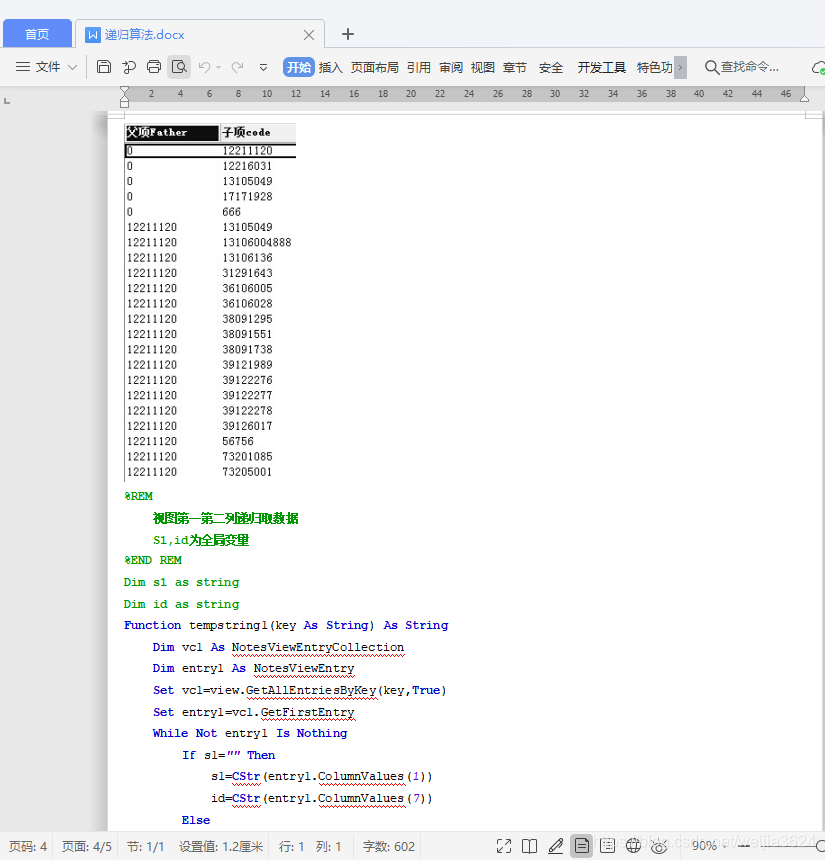Switch to the 首页 tab
Screen dimensions: 825x860
(x=37, y=34)
